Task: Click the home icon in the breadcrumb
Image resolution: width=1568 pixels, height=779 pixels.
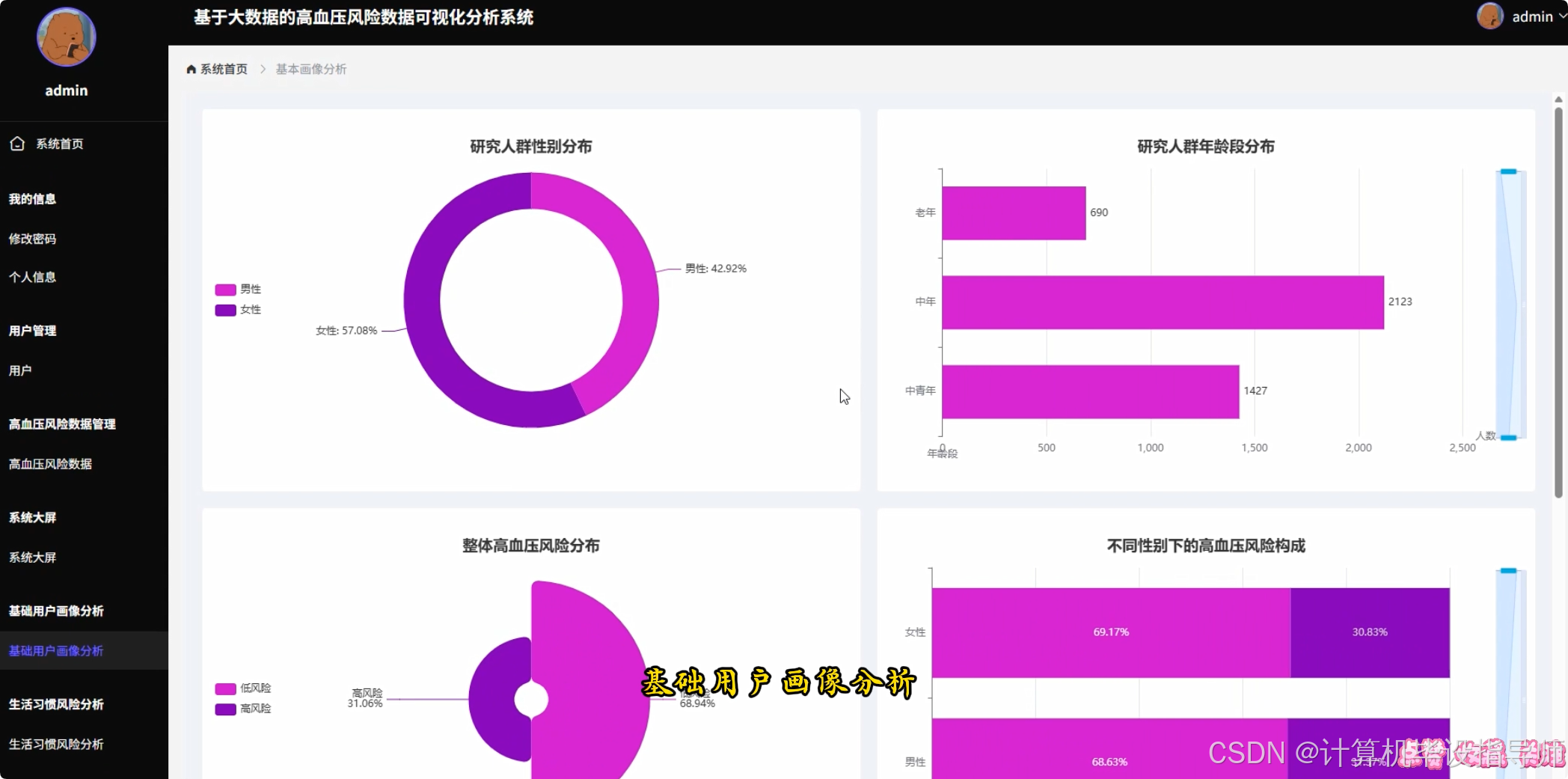Action: click(190, 69)
